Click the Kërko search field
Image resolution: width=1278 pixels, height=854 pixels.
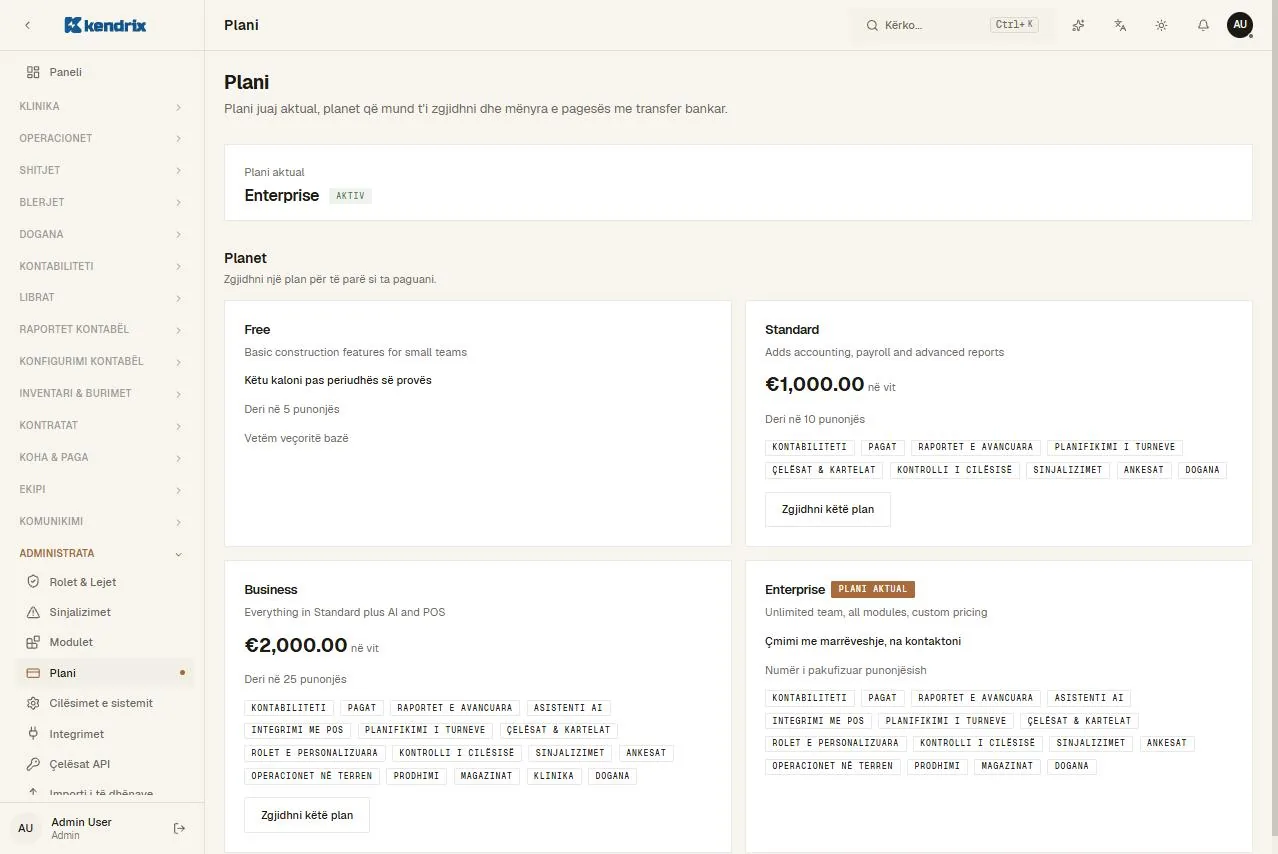[x=951, y=25]
